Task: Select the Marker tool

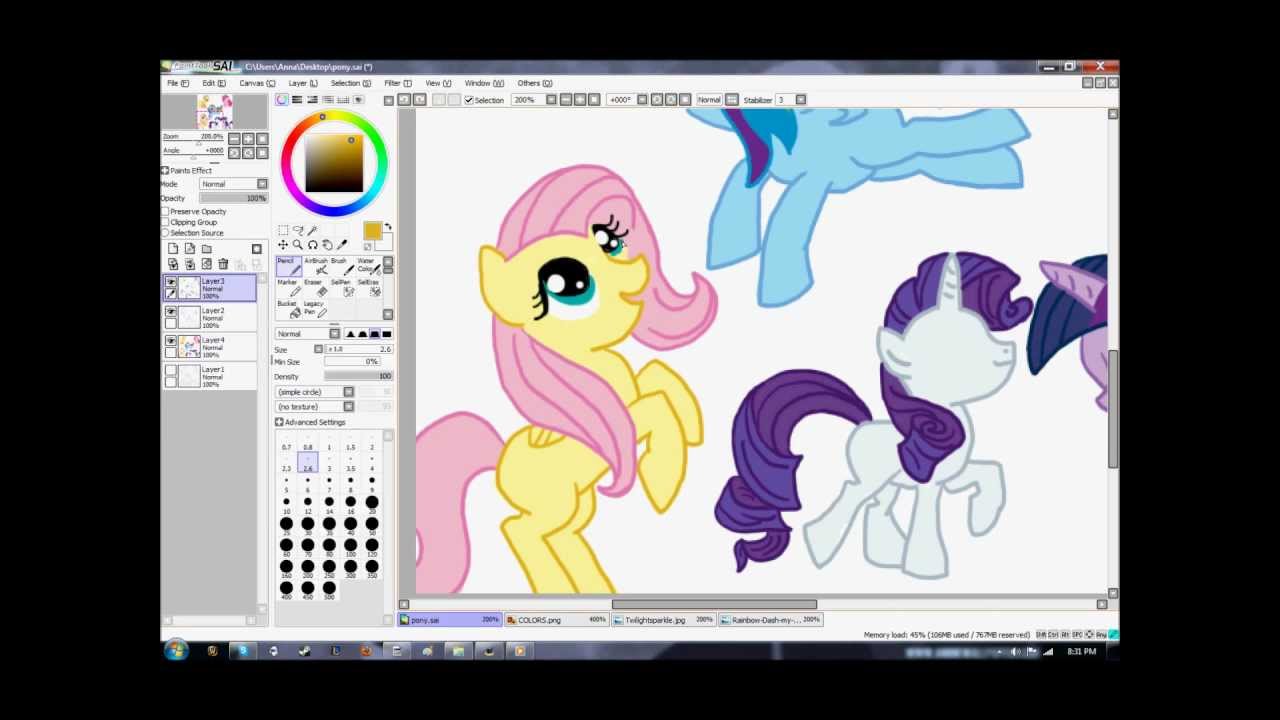Action: pyautogui.click(x=289, y=288)
